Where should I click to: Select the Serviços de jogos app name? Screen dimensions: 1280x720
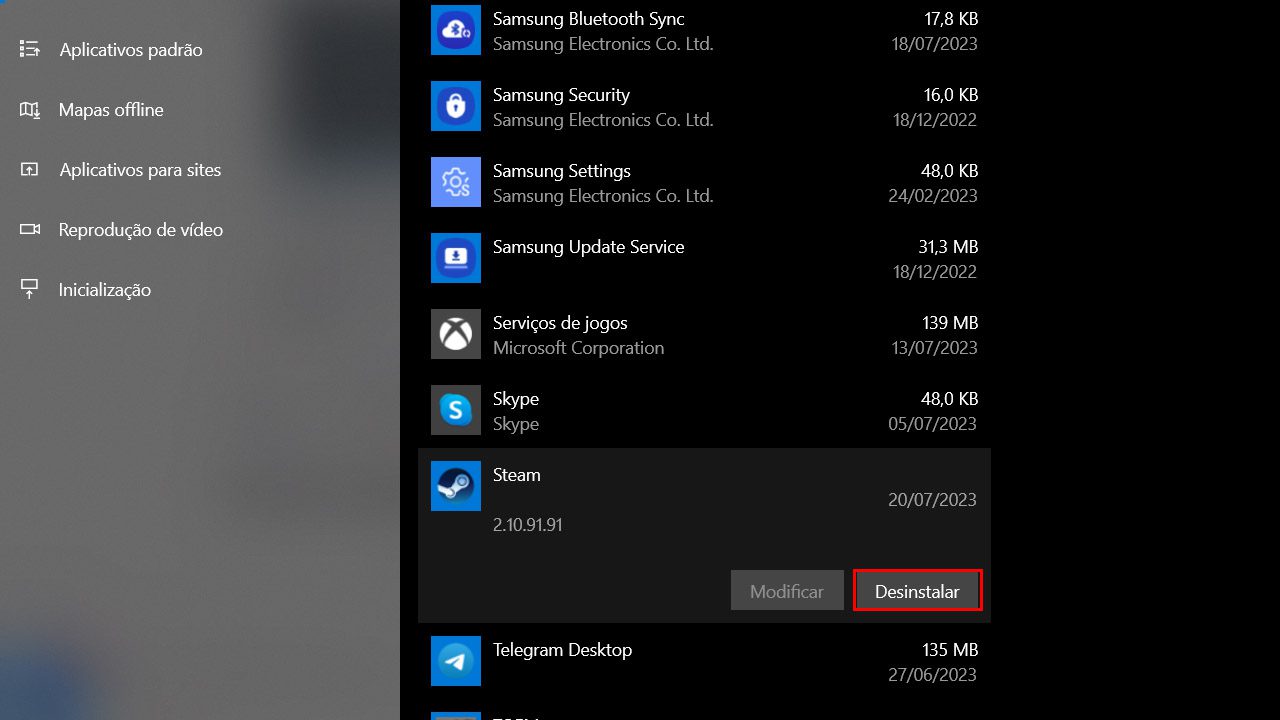coord(560,323)
